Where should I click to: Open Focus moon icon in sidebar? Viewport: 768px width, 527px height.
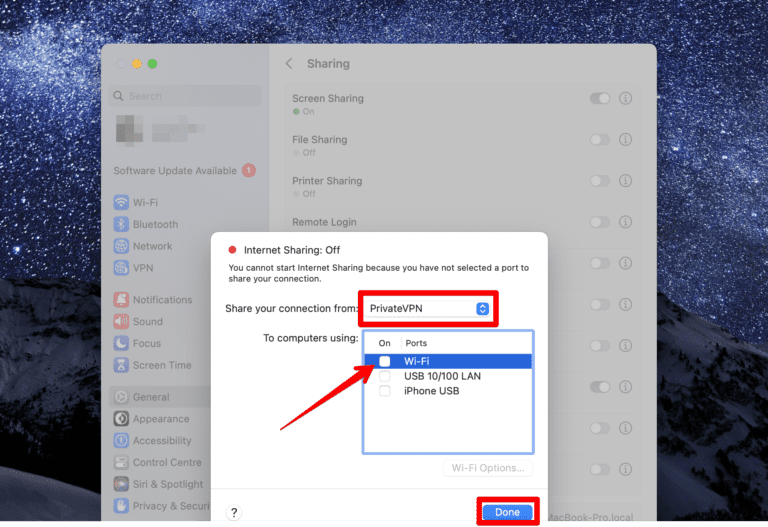click(x=121, y=344)
